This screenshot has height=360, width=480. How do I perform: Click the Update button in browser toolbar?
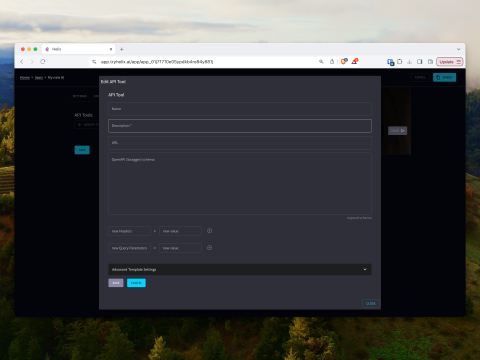pos(449,62)
